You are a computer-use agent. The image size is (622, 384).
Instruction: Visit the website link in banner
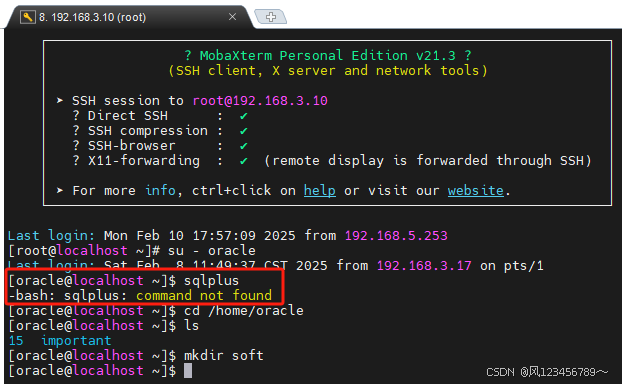(x=476, y=191)
